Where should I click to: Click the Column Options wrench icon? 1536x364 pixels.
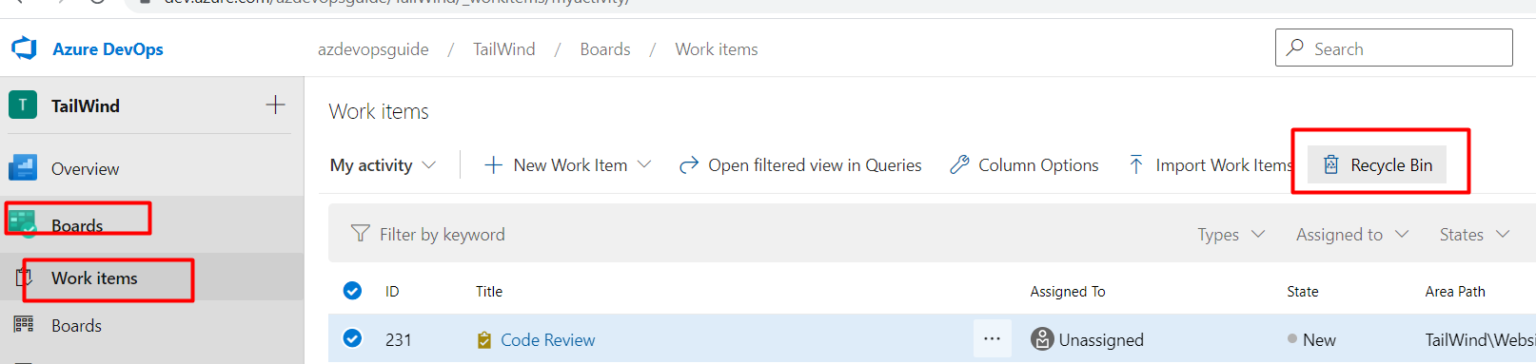[959, 165]
